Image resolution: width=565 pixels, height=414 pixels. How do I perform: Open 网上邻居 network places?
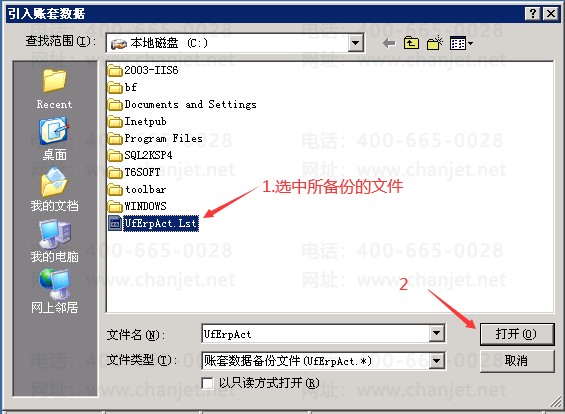coord(54,292)
